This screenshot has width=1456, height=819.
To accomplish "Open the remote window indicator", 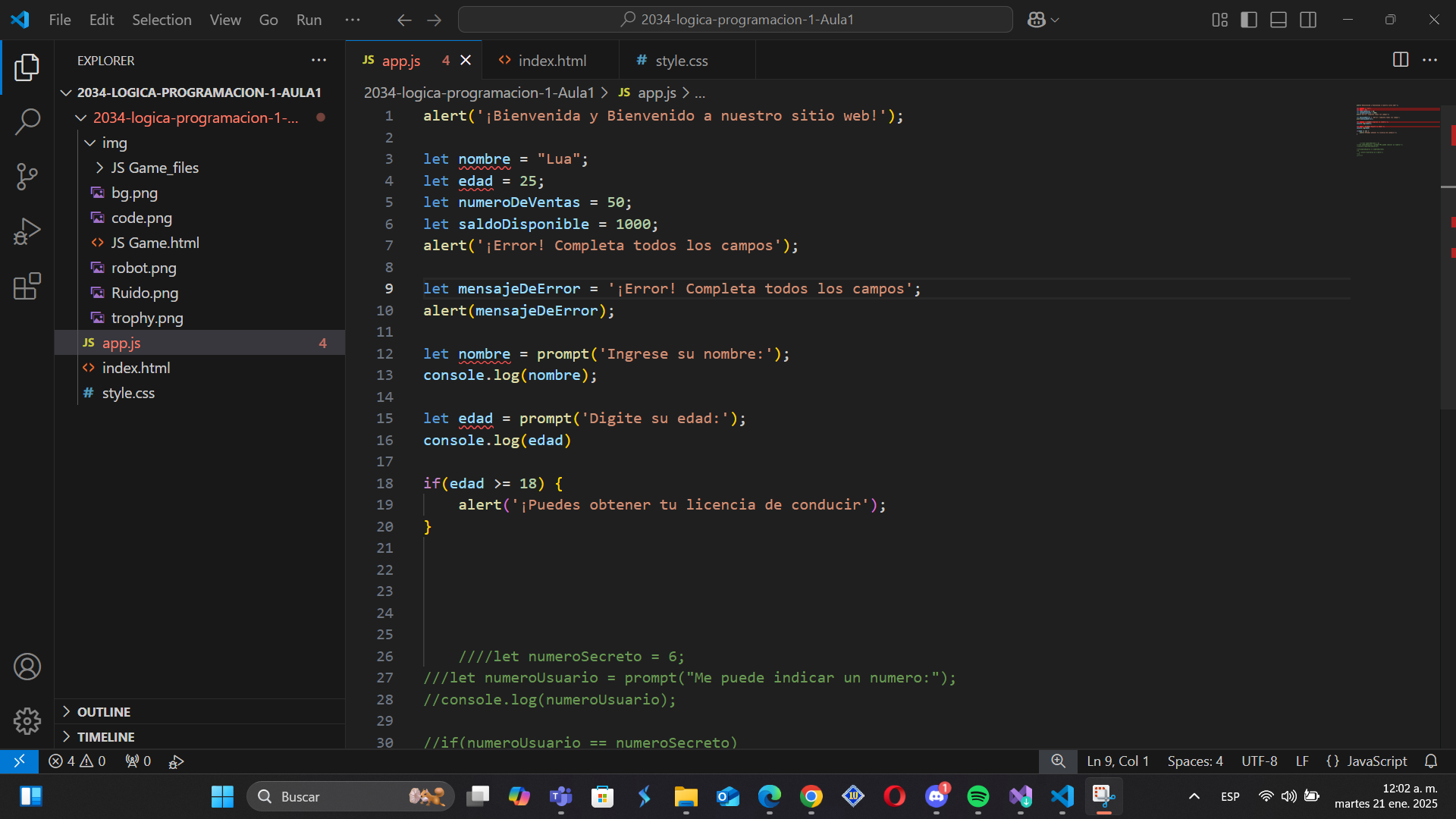I will pos(19,761).
